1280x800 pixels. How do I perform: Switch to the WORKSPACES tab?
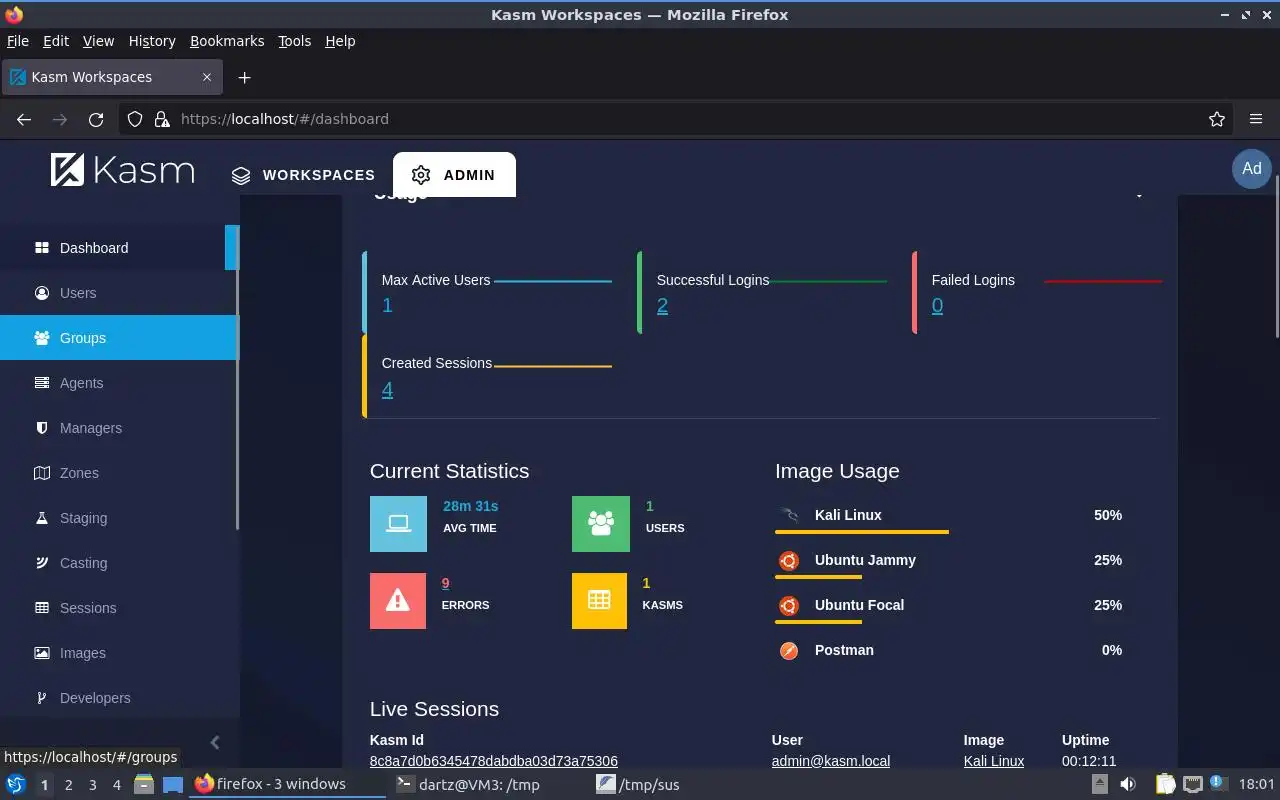tap(303, 175)
